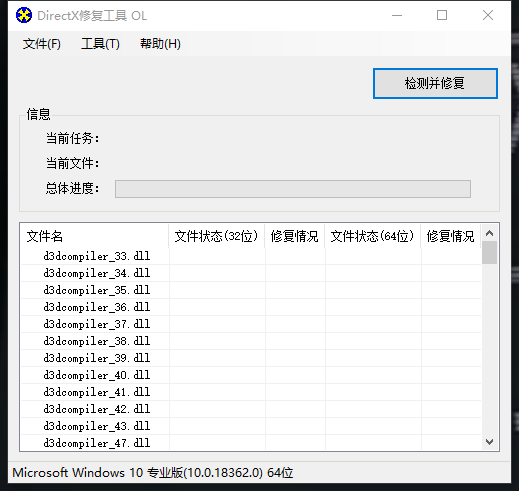Select d3dcompiler_37.dll row
The image size is (519, 491).
251,324
